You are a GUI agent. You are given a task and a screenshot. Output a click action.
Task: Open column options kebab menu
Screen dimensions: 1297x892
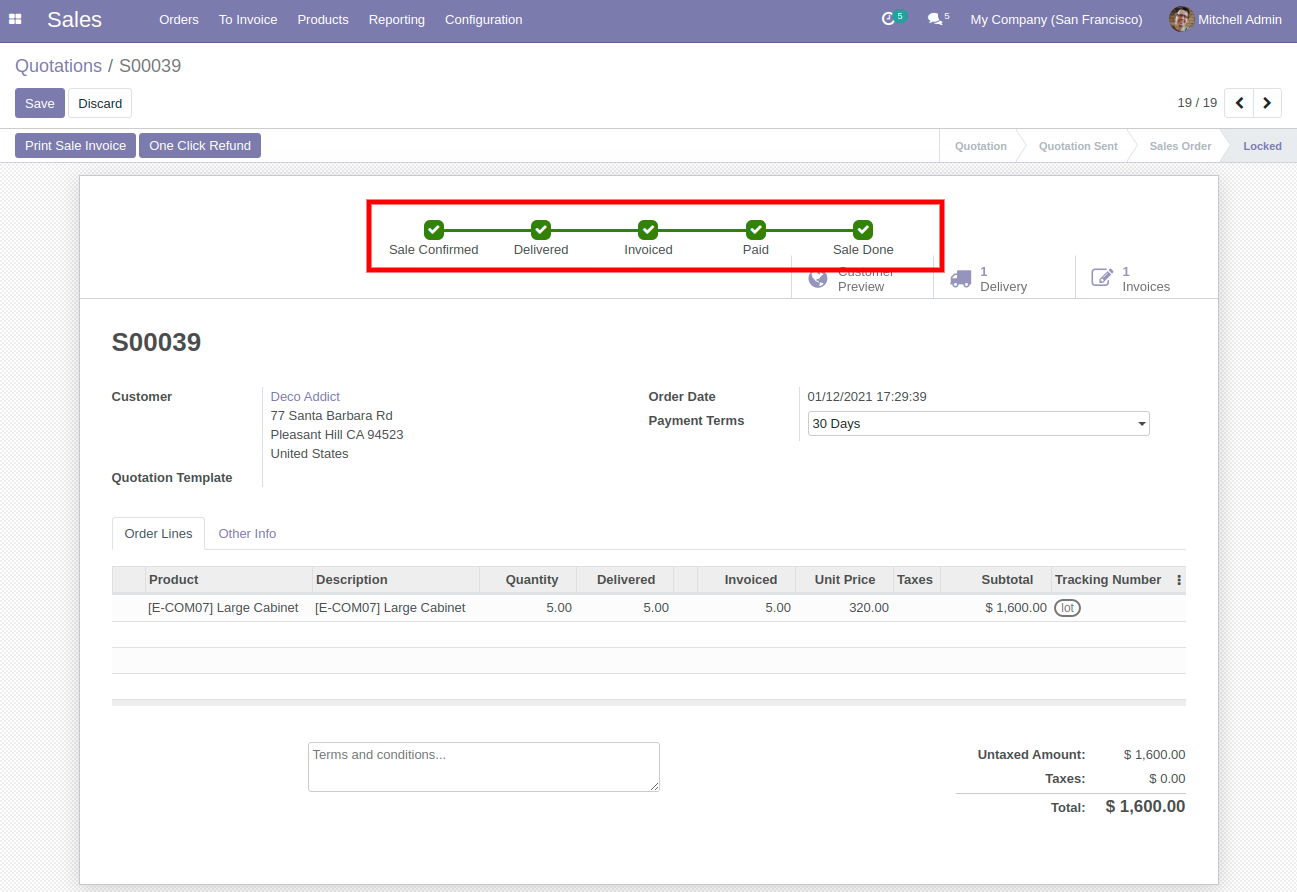coord(1178,580)
